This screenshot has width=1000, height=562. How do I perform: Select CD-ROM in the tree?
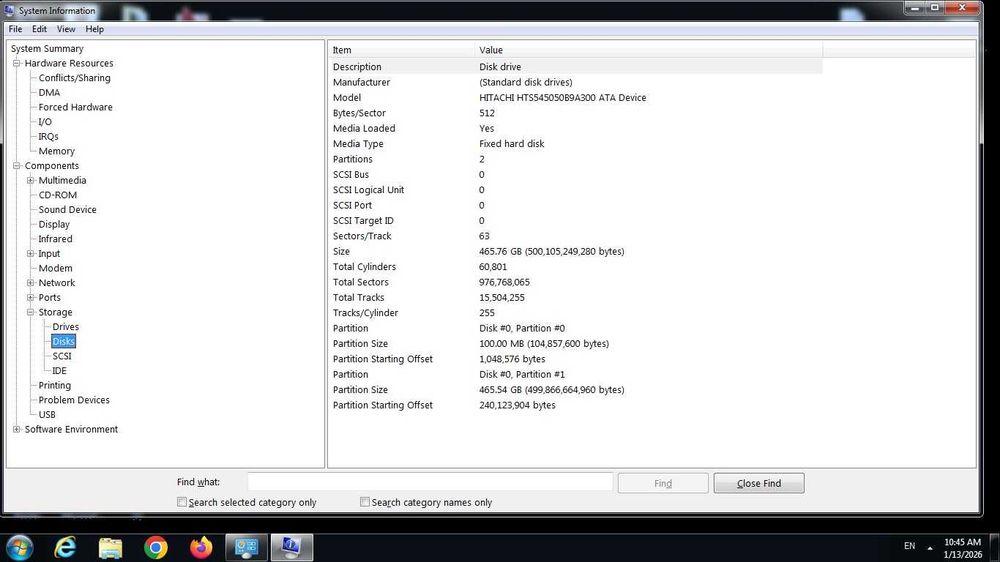[x=57, y=195]
